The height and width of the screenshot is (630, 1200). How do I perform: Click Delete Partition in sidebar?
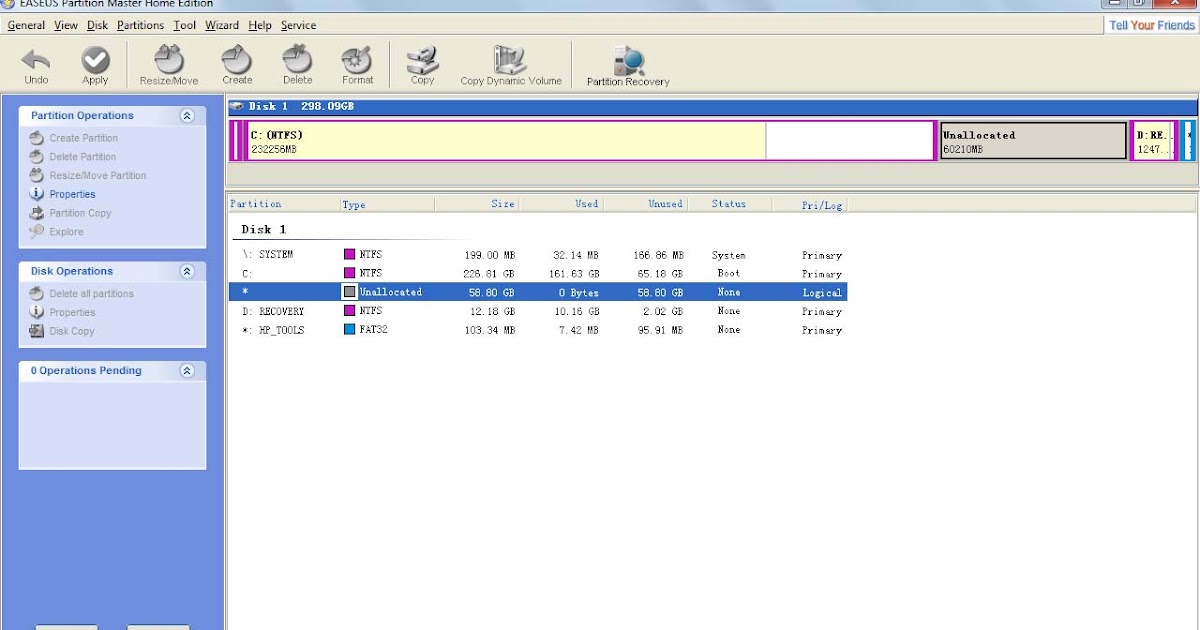point(83,157)
